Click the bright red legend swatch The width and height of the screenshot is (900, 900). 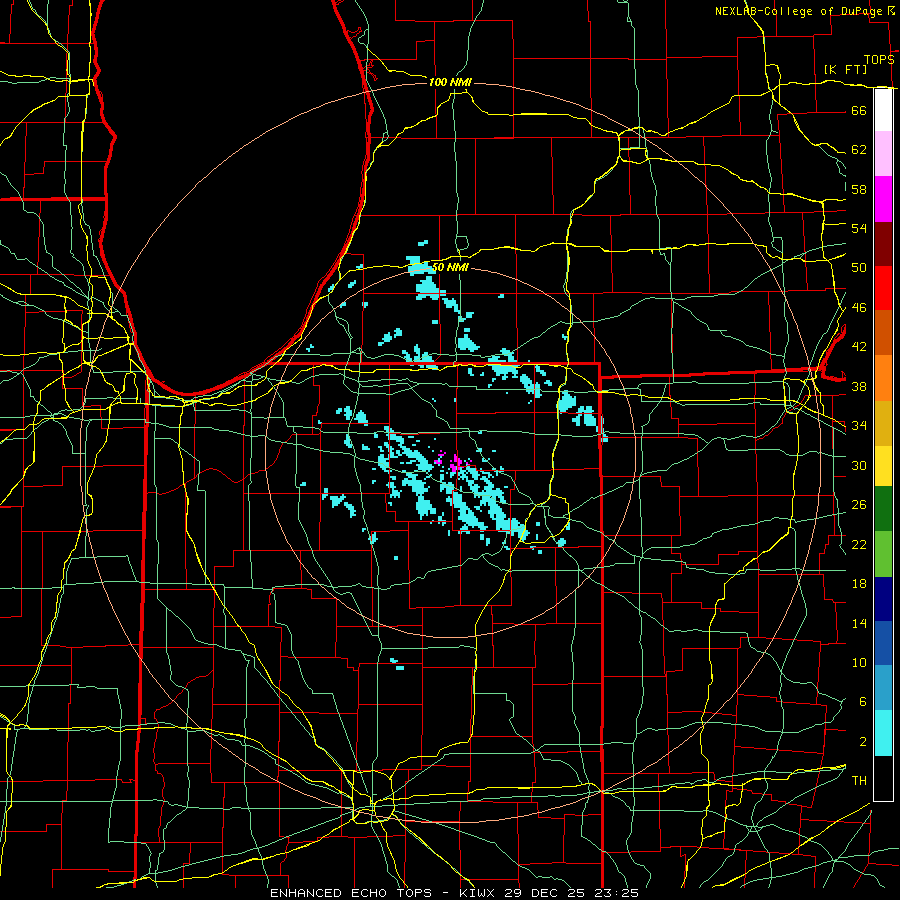click(x=883, y=288)
